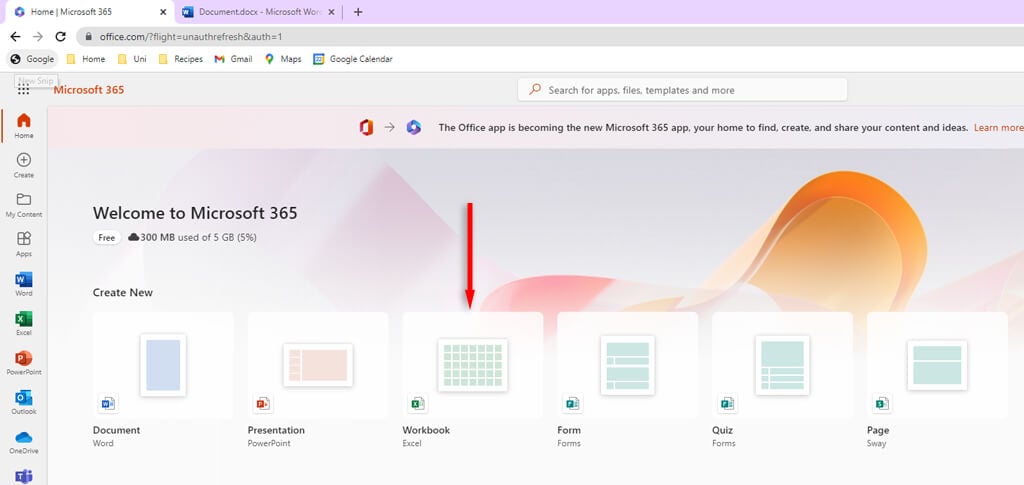1024x485 pixels.
Task: Go to Home in the sidebar
Action: coord(24,126)
